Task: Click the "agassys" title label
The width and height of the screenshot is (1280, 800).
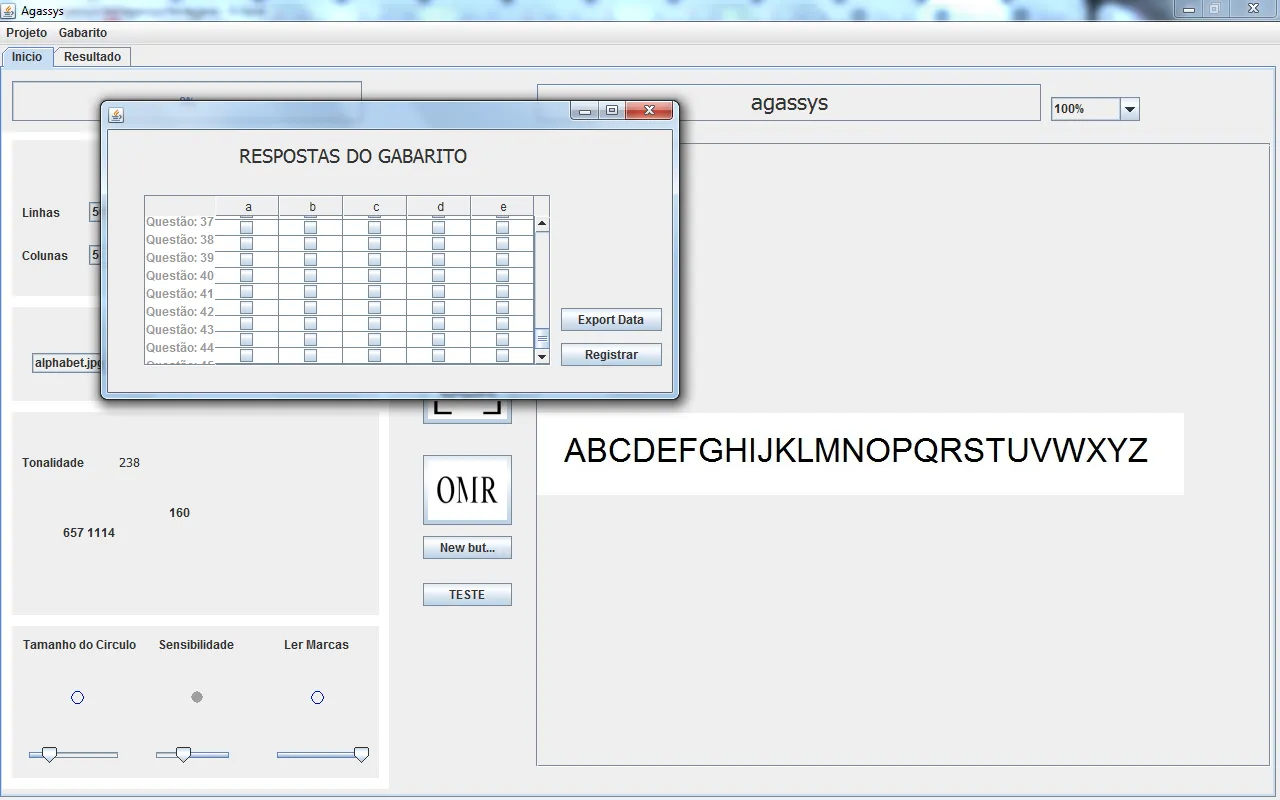Action: tap(789, 103)
